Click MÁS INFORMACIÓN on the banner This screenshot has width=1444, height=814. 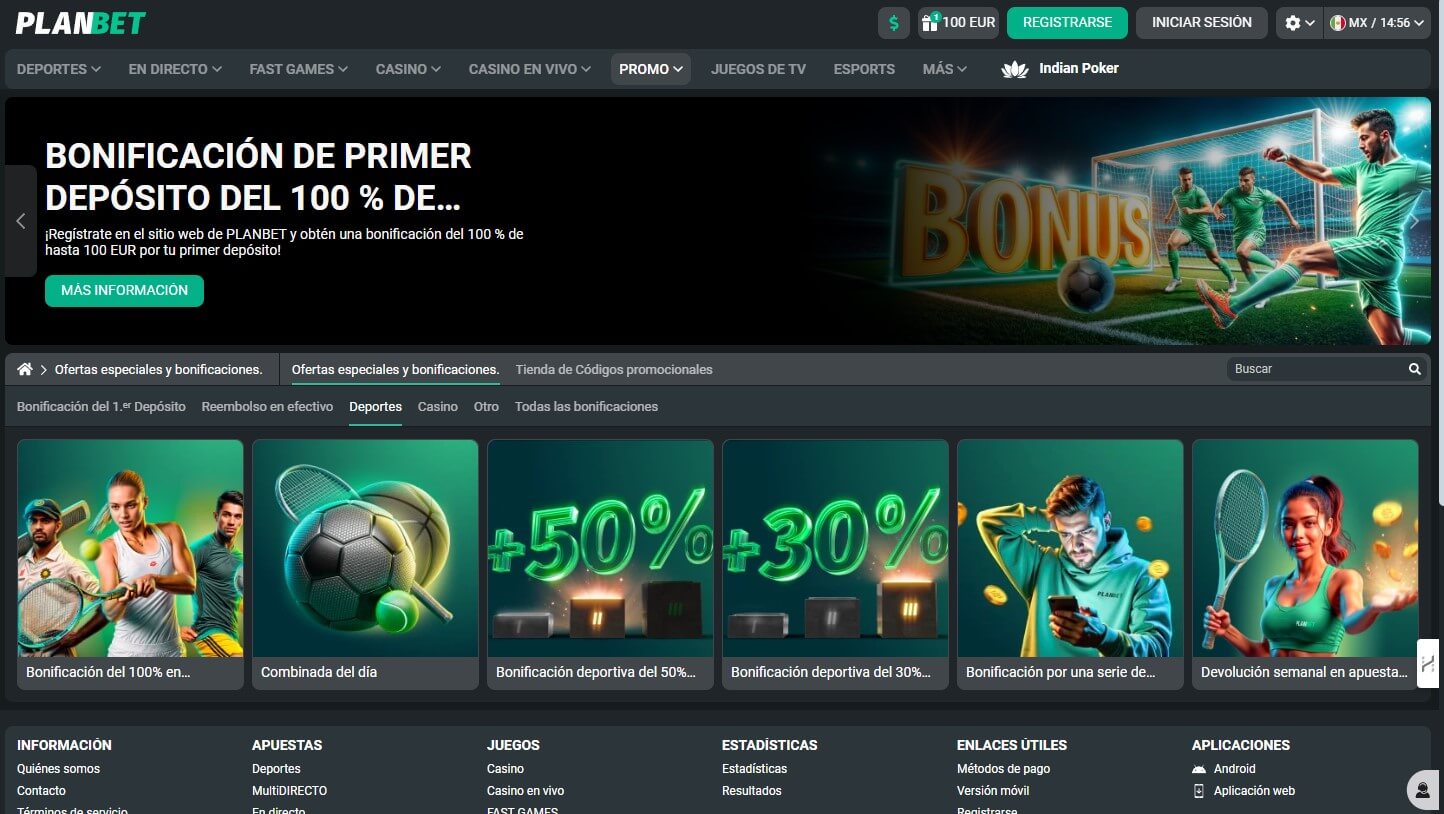124,291
